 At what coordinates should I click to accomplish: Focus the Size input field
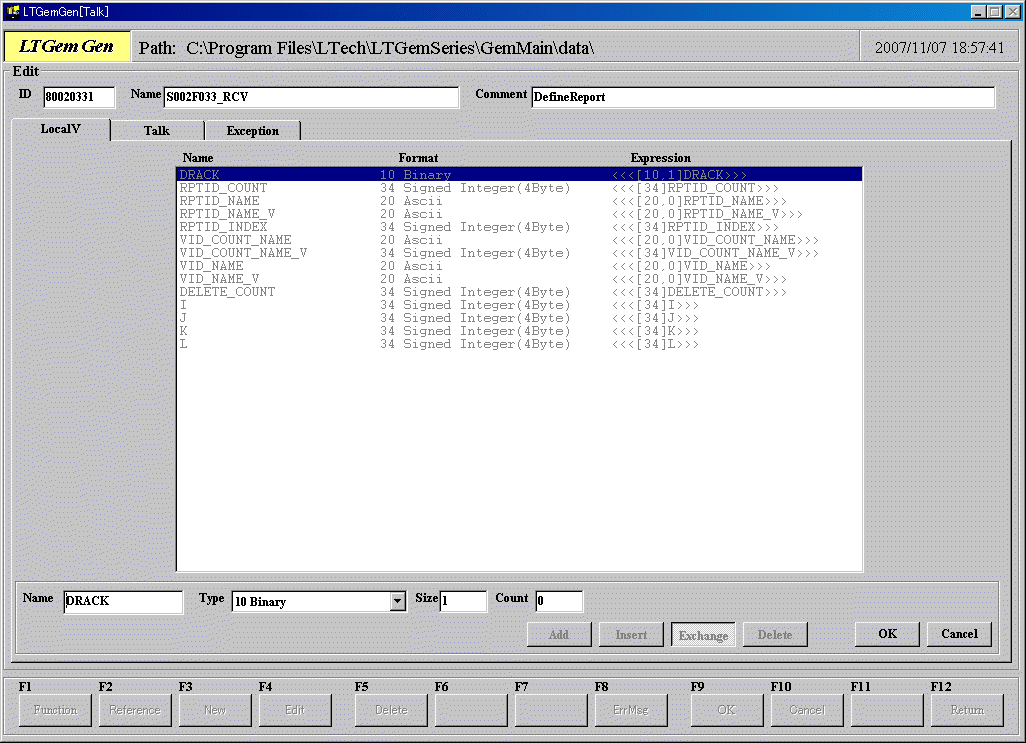463,602
